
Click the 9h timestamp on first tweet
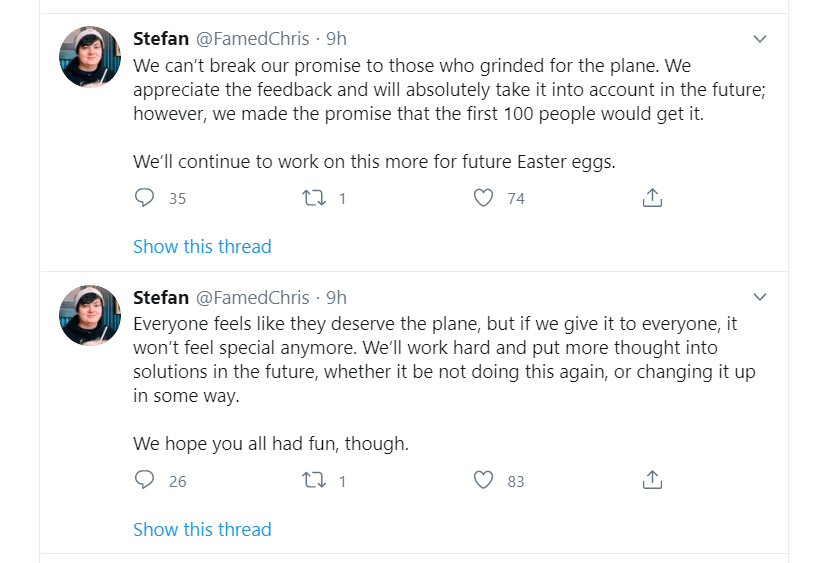[336, 39]
